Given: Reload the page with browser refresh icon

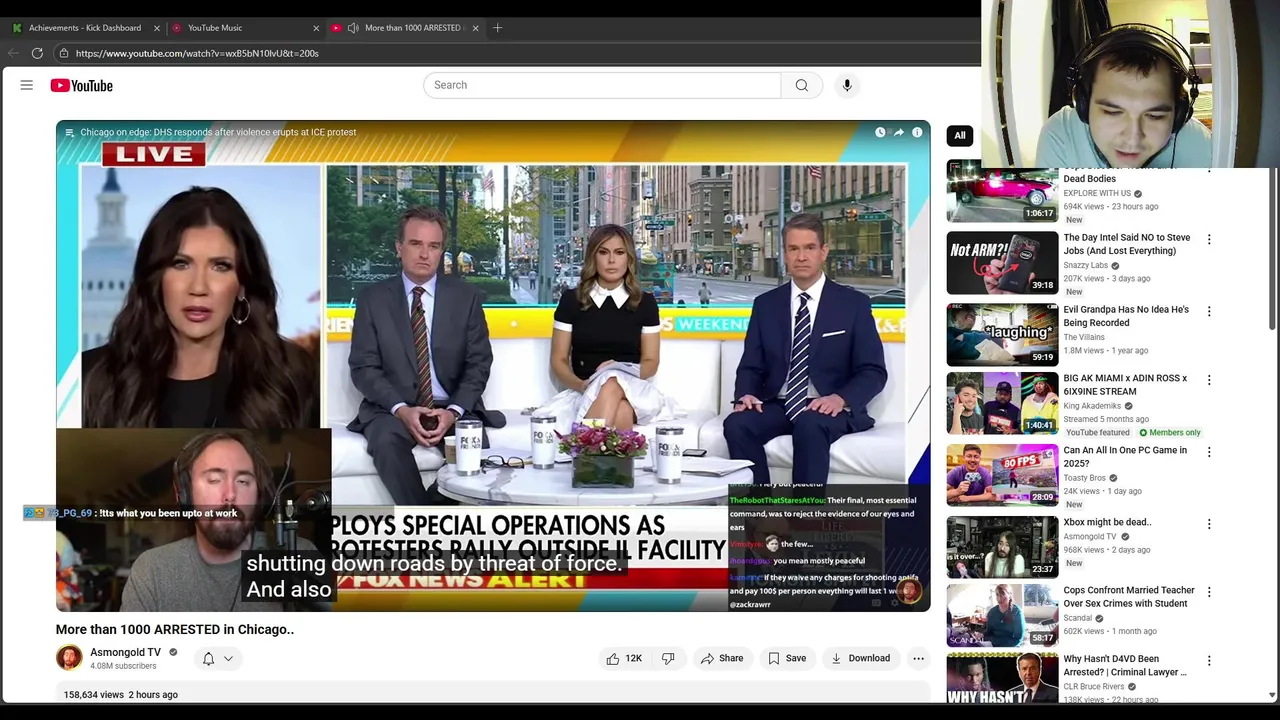Looking at the screenshot, I should 37,53.
